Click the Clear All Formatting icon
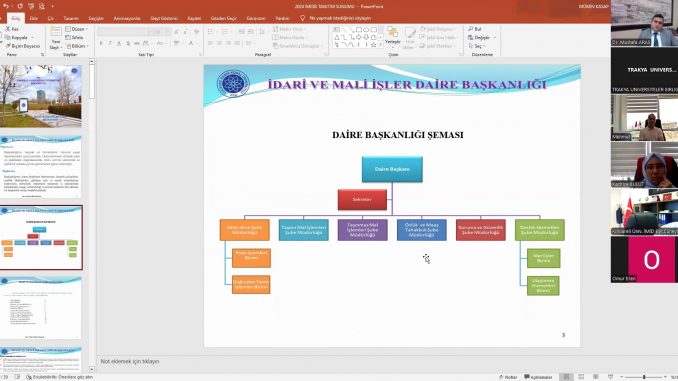 [197, 32]
